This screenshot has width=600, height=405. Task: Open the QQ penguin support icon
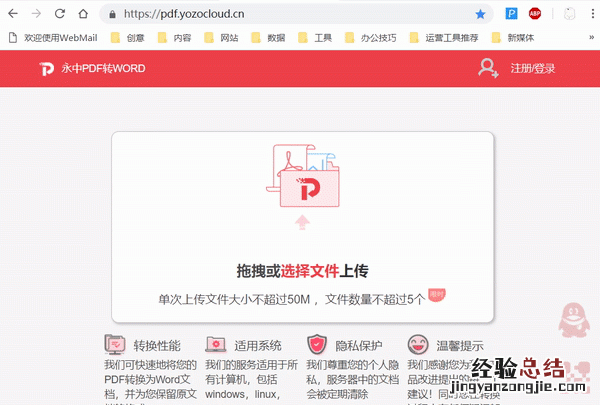pos(574,320)
